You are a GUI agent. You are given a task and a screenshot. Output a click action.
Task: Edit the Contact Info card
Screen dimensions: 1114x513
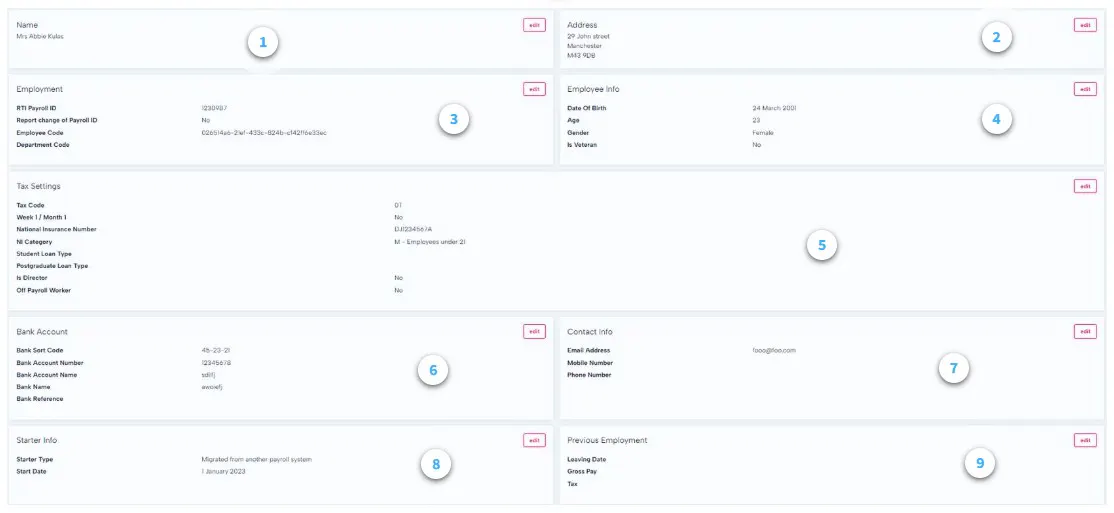1085,331
